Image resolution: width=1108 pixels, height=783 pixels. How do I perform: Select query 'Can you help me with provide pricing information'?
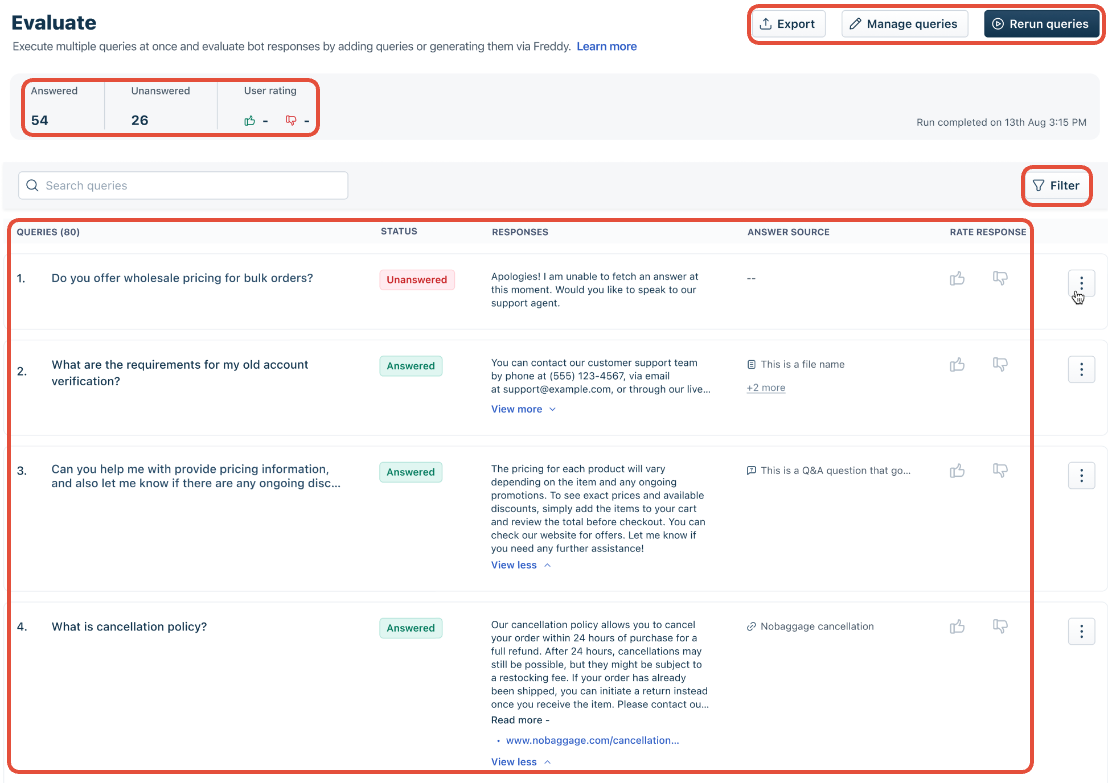(x=196, y=476)
